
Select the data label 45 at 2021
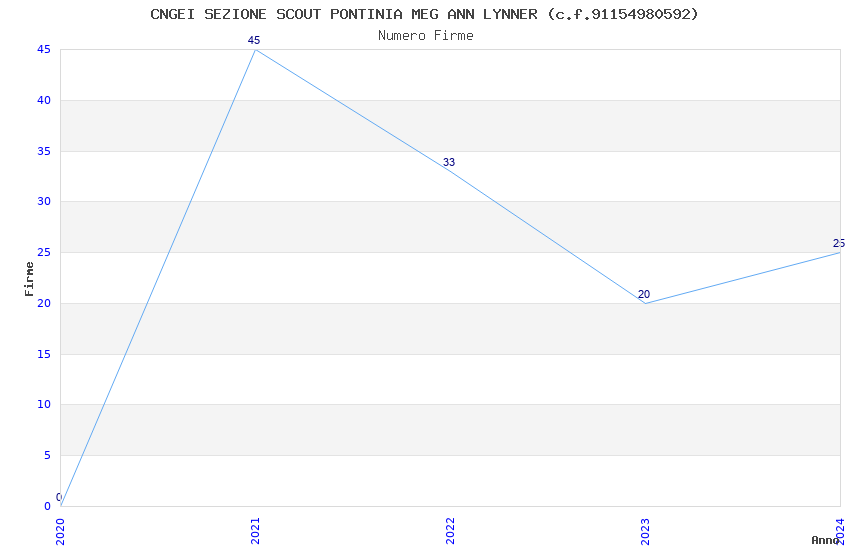coord(254,40)
